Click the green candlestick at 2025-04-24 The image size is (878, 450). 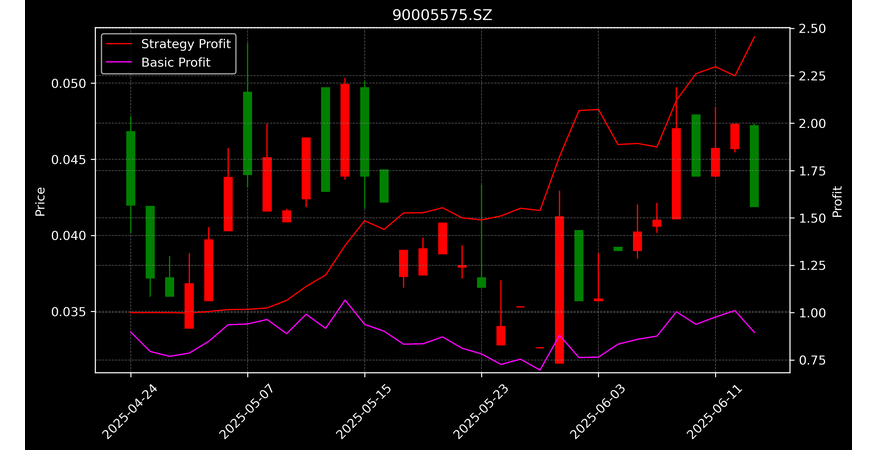(131, 168)
